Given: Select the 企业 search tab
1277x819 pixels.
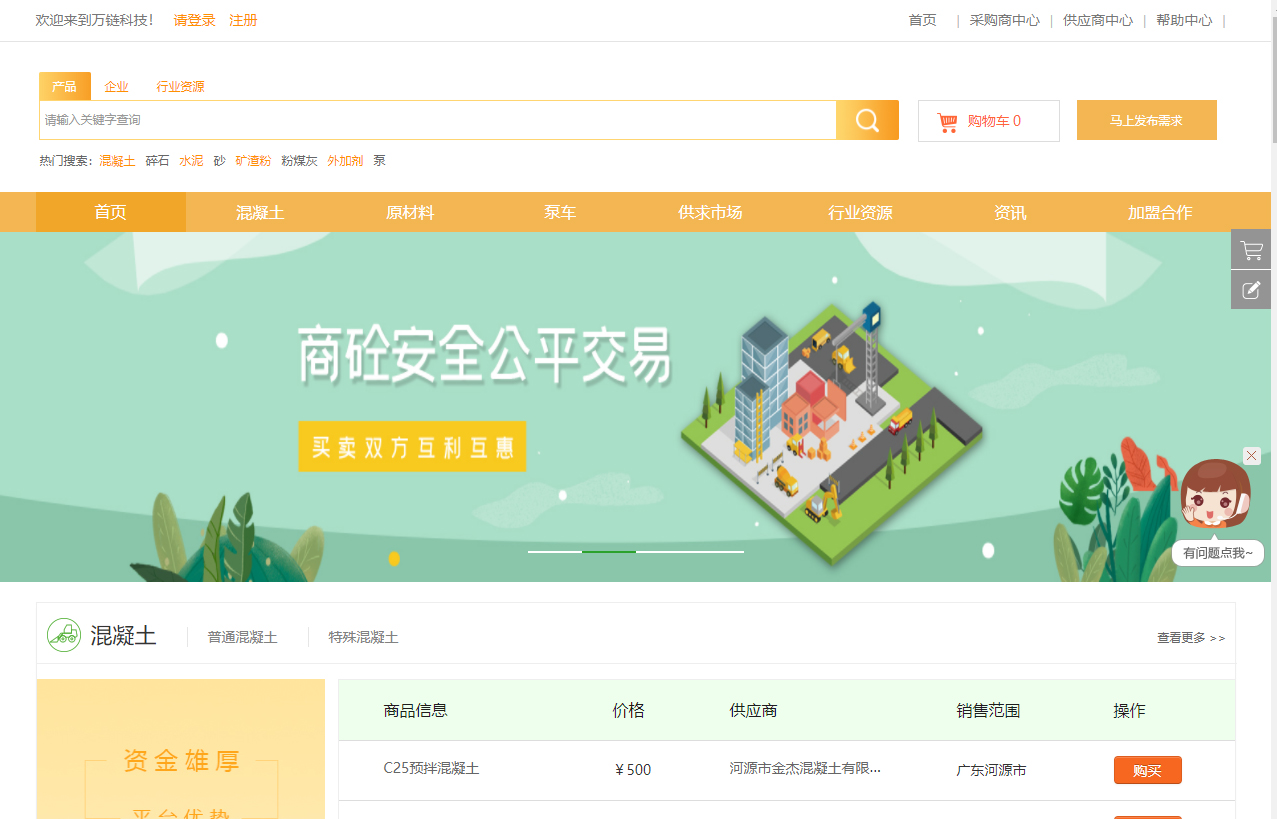Looking at the screenshot, I should 116,87.
